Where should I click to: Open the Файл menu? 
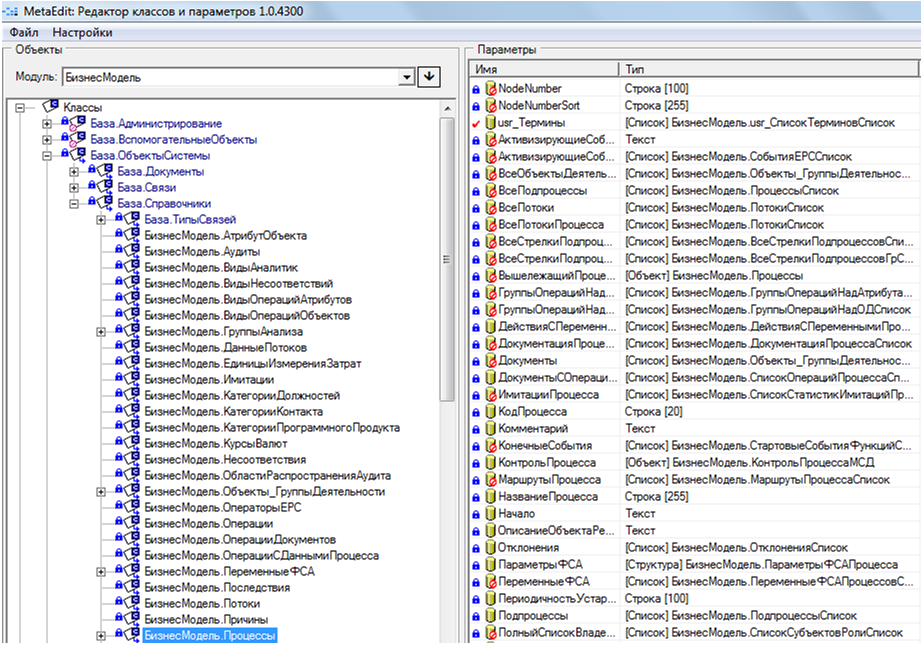click(x=24, y=32)
